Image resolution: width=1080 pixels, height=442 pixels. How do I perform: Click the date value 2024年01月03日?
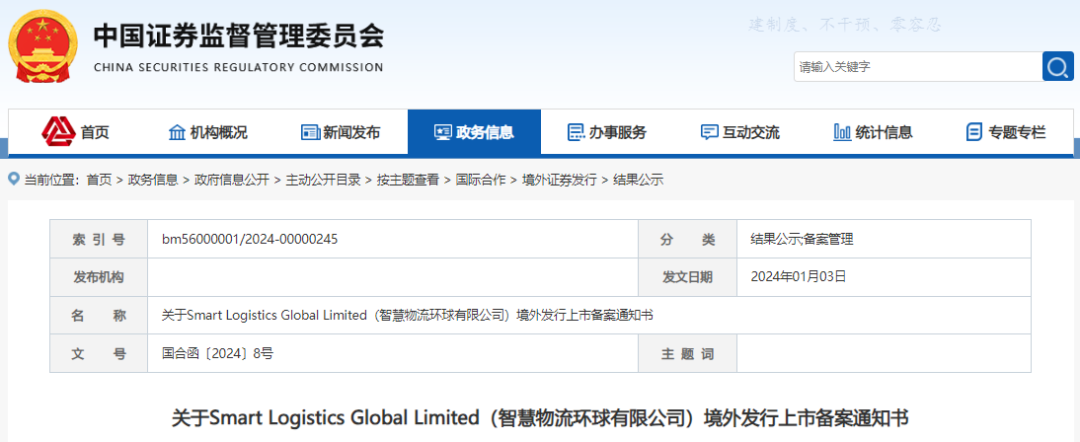pyautogui.click(x=798, y=277)
